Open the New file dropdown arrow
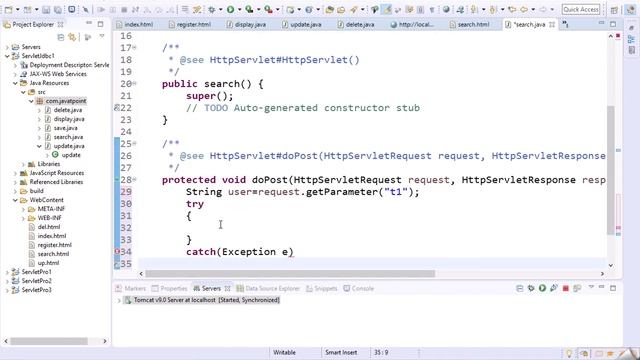This screenshot has height=360, width=640. [x=17, y=9]
